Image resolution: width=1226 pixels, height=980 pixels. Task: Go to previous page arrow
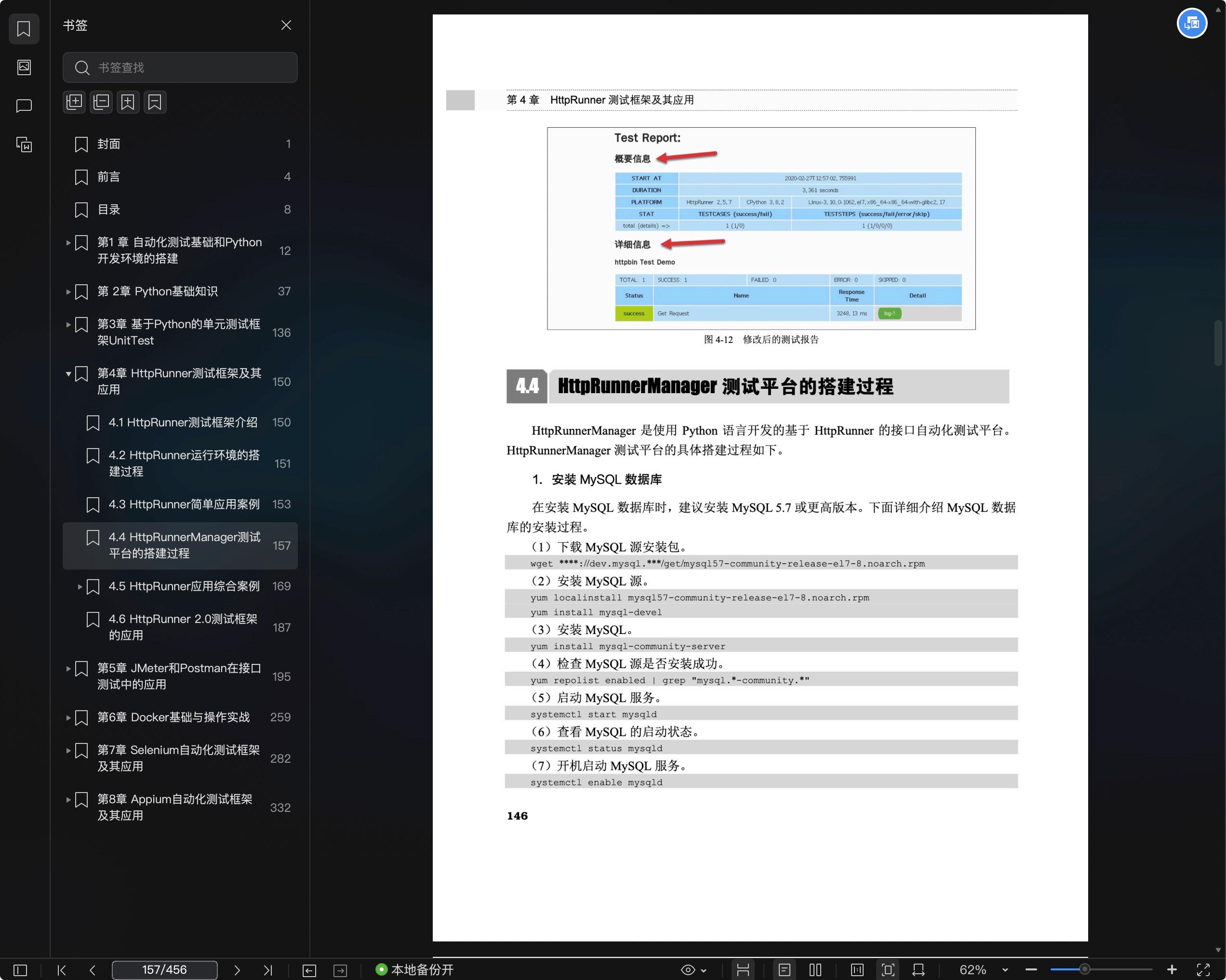pyautogui.click(x=92, y=970)
